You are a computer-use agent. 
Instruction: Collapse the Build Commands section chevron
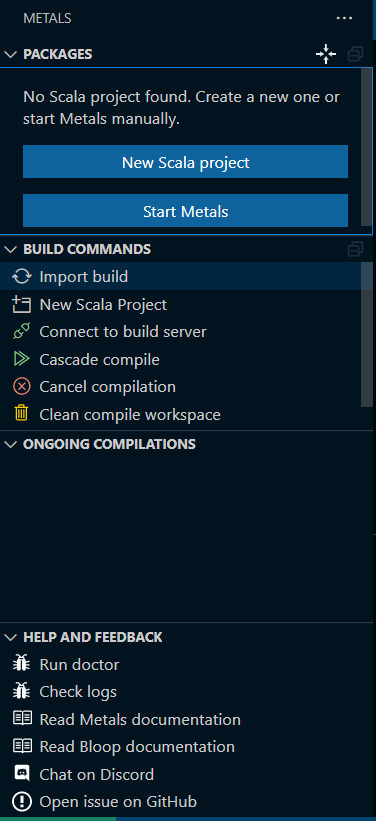pos(10,249)
